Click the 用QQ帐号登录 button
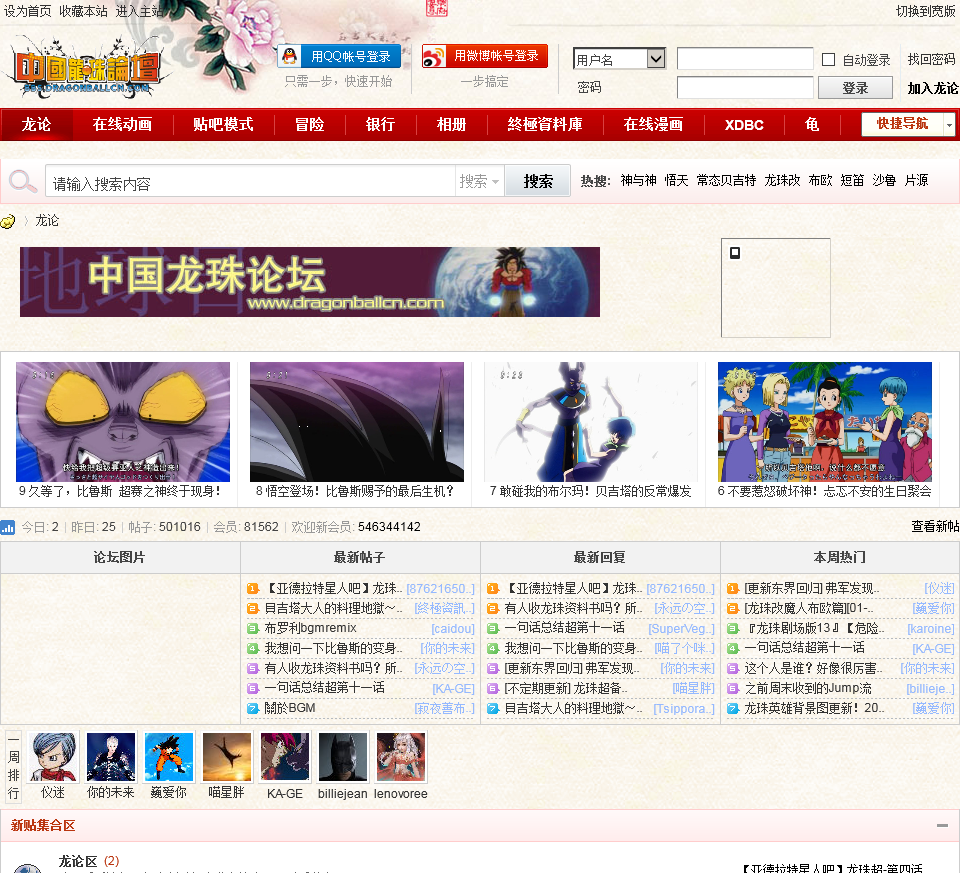Viewport: 960px width, 873px height. [x=339, y=56]
